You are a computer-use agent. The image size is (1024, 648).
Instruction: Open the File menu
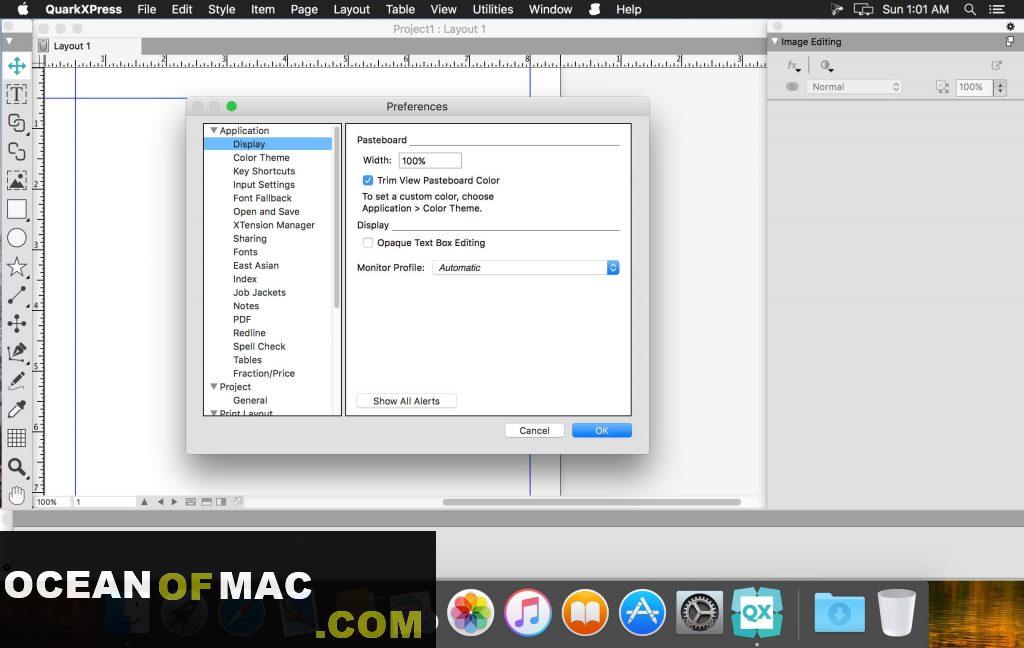147,9
